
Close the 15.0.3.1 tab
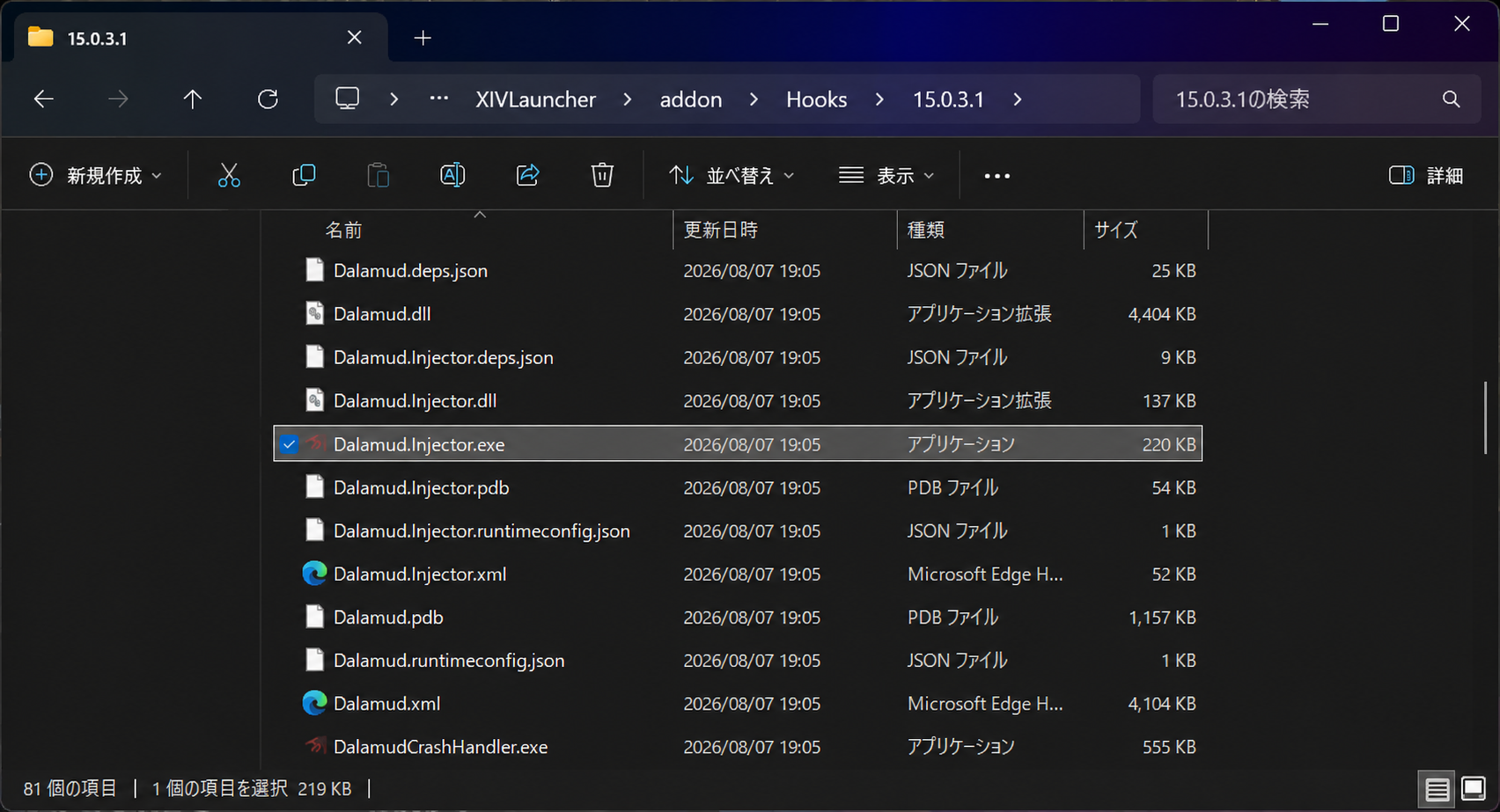click(354, 37)
